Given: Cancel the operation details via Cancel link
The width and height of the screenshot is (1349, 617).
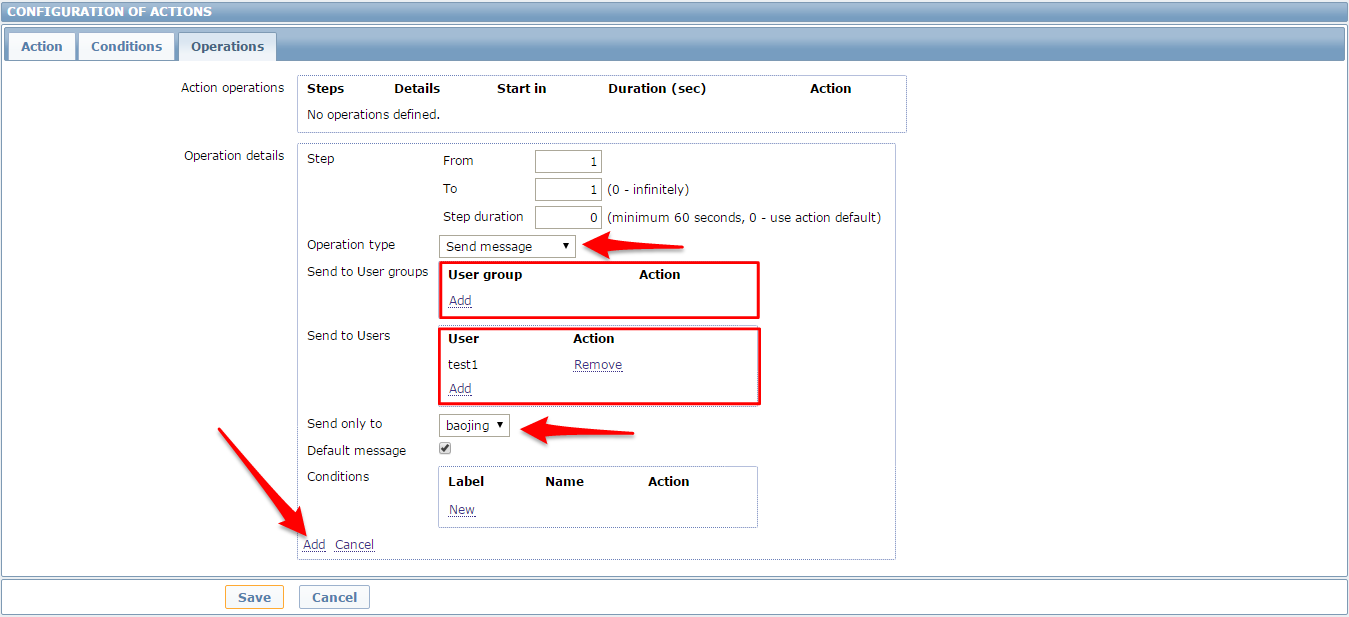Looking at the screenshot, I should click(354, 545).
